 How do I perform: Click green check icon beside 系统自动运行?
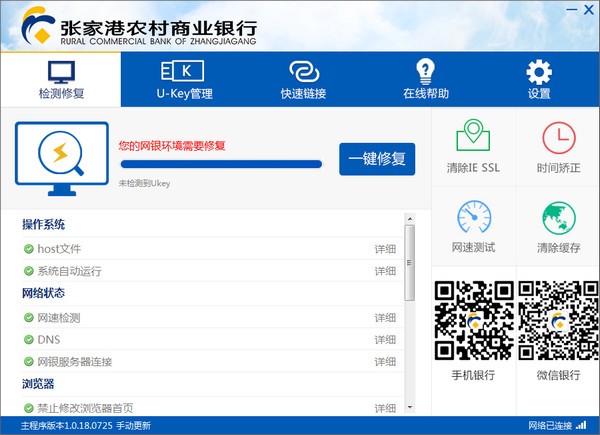pyautogui.click(x=29, y=271)
